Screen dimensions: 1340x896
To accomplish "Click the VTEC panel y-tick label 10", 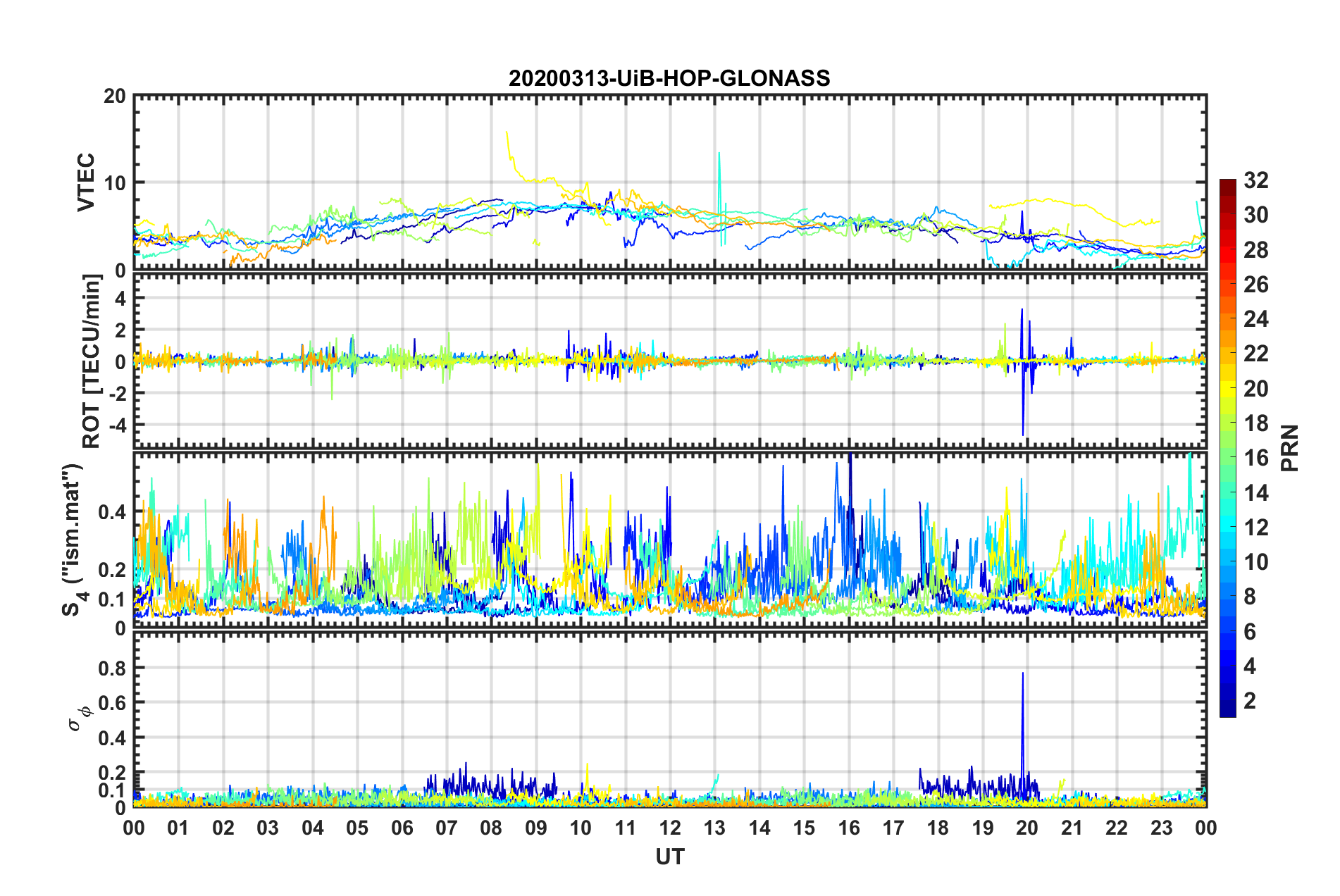I will point(114,183).
